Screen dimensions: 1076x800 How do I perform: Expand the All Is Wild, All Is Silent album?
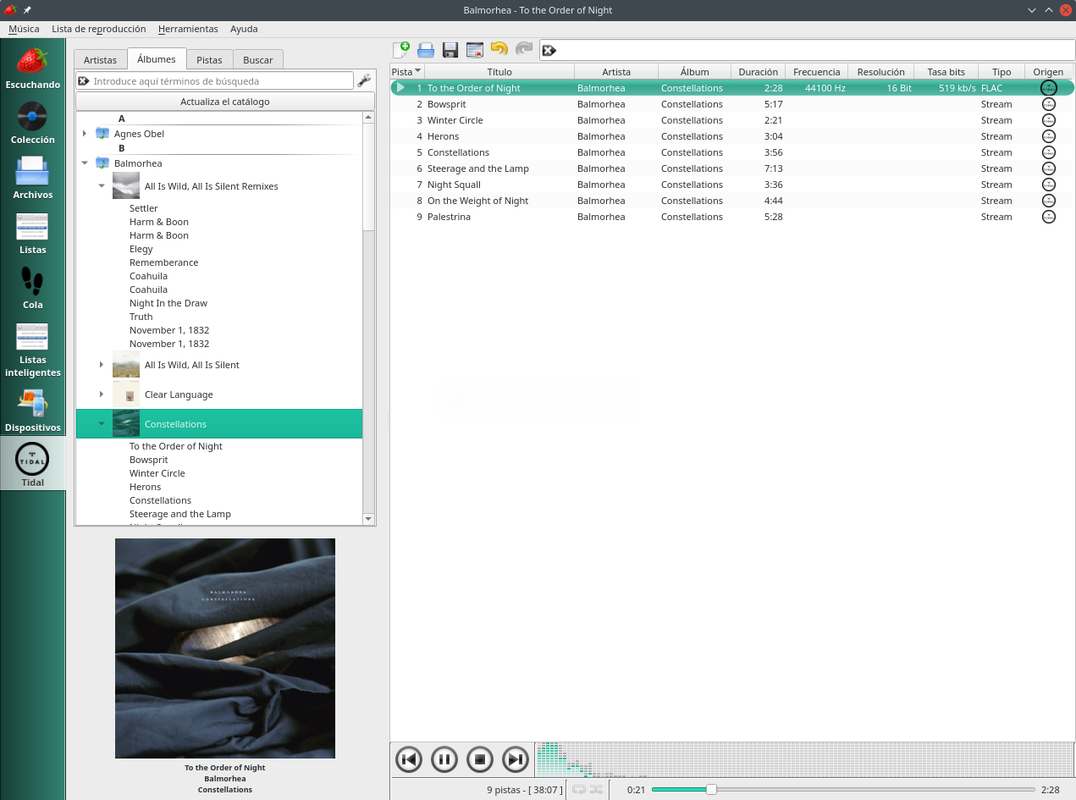(x=102, y=365)
